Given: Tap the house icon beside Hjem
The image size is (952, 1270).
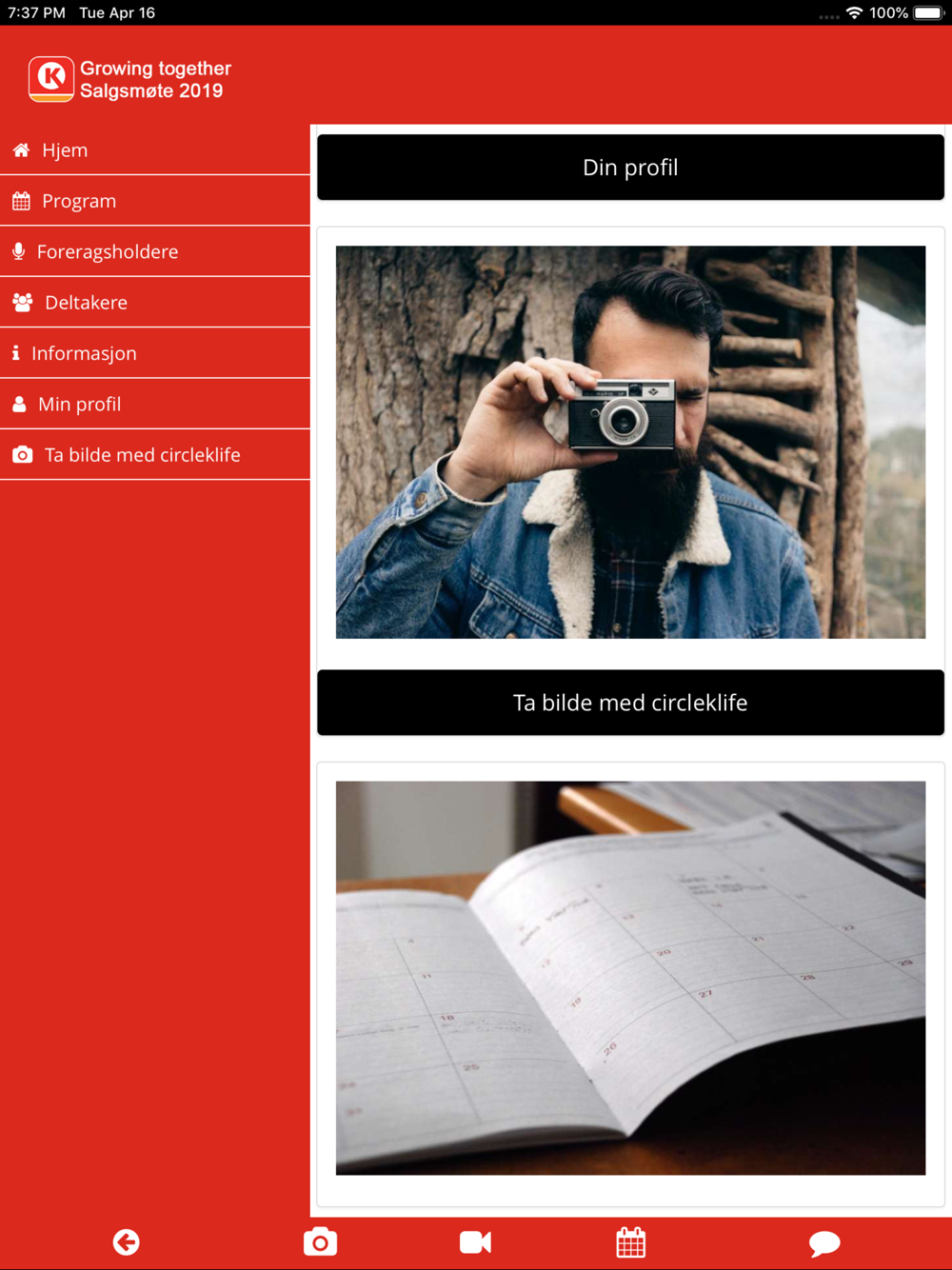Looking at the screenshot, I should (x=21, y=150).
